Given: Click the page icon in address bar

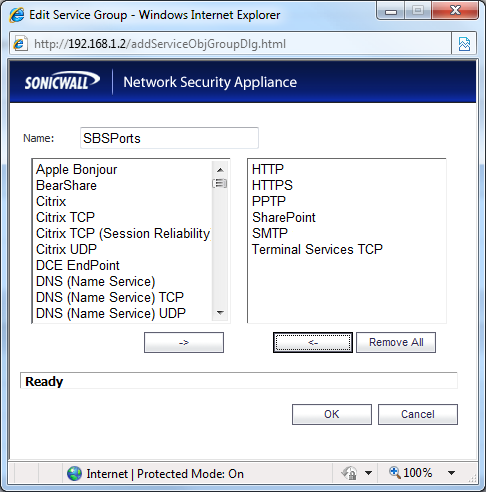Looking at the screenshot, I should [20, 44].
